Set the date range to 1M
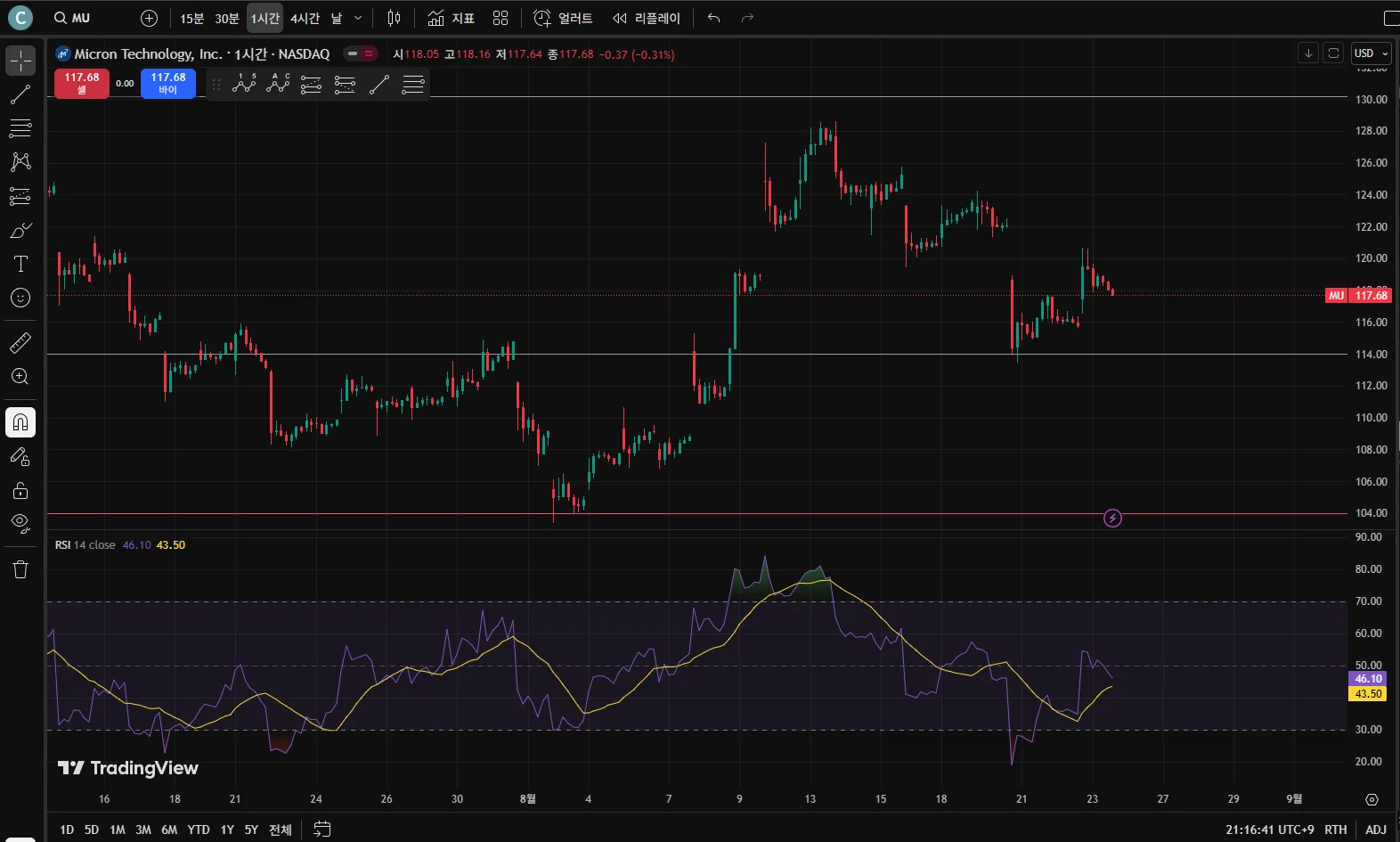 118,830
